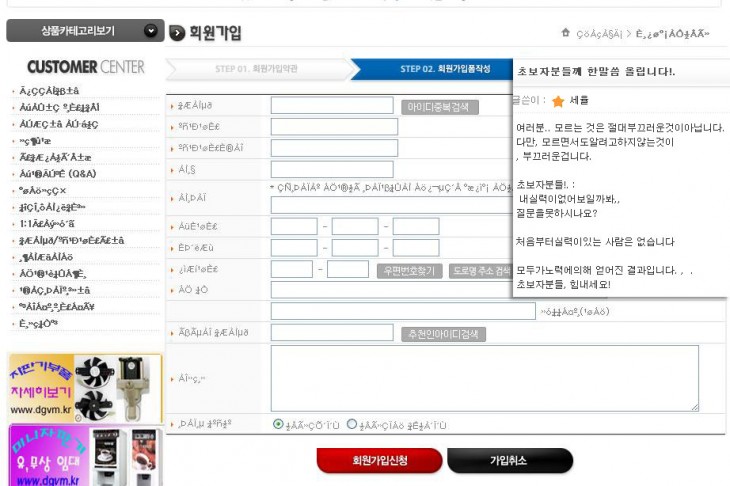
Task: Open the 1:1 inquiry link in Customer Center
Action: coord(47,223)
